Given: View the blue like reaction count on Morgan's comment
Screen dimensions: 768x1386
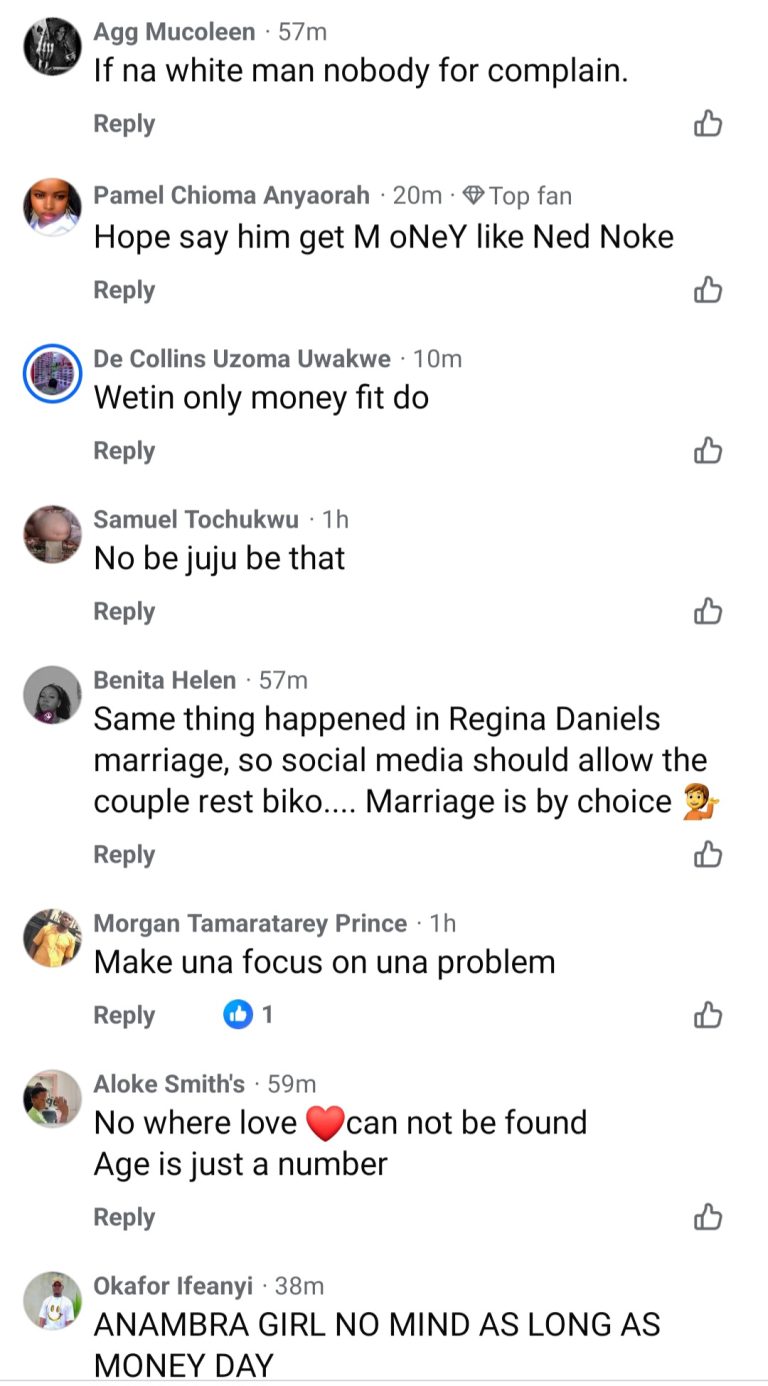Looking at the screenshot, I should (248, 1015).
